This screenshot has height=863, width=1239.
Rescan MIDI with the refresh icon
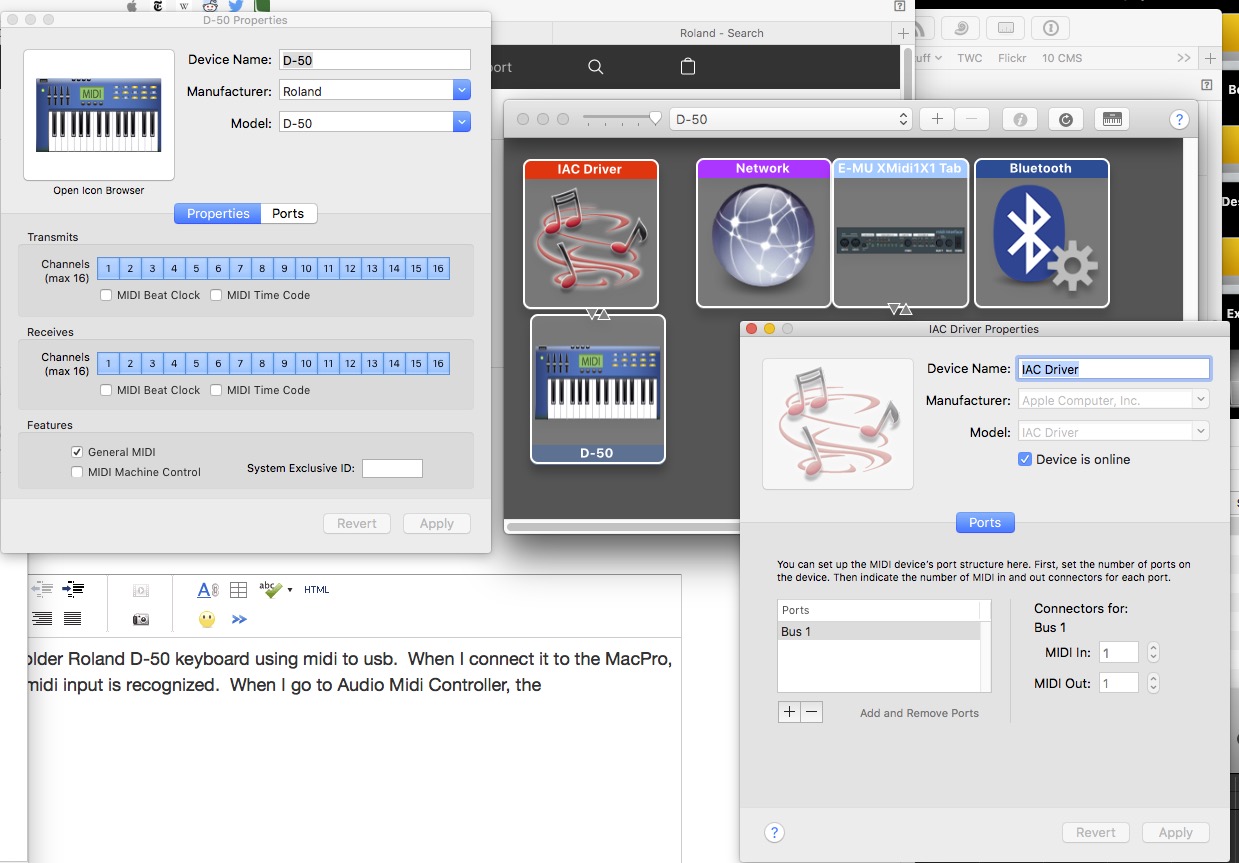tap(1065, 118)
